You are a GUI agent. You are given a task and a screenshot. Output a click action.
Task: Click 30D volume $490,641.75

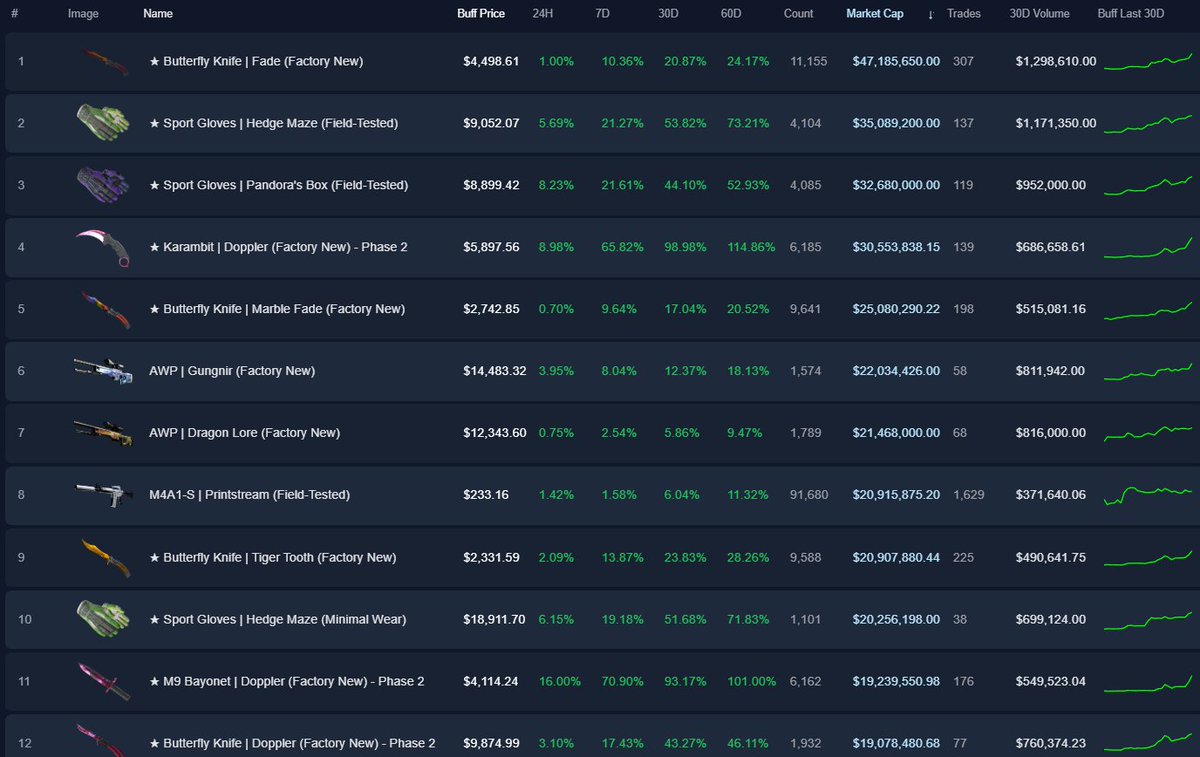coord(1050,557)
